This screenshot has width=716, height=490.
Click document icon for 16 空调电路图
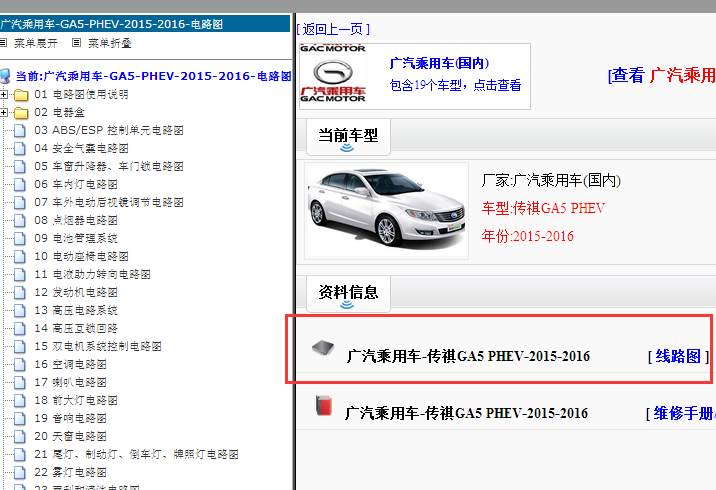tap(20, 364)
